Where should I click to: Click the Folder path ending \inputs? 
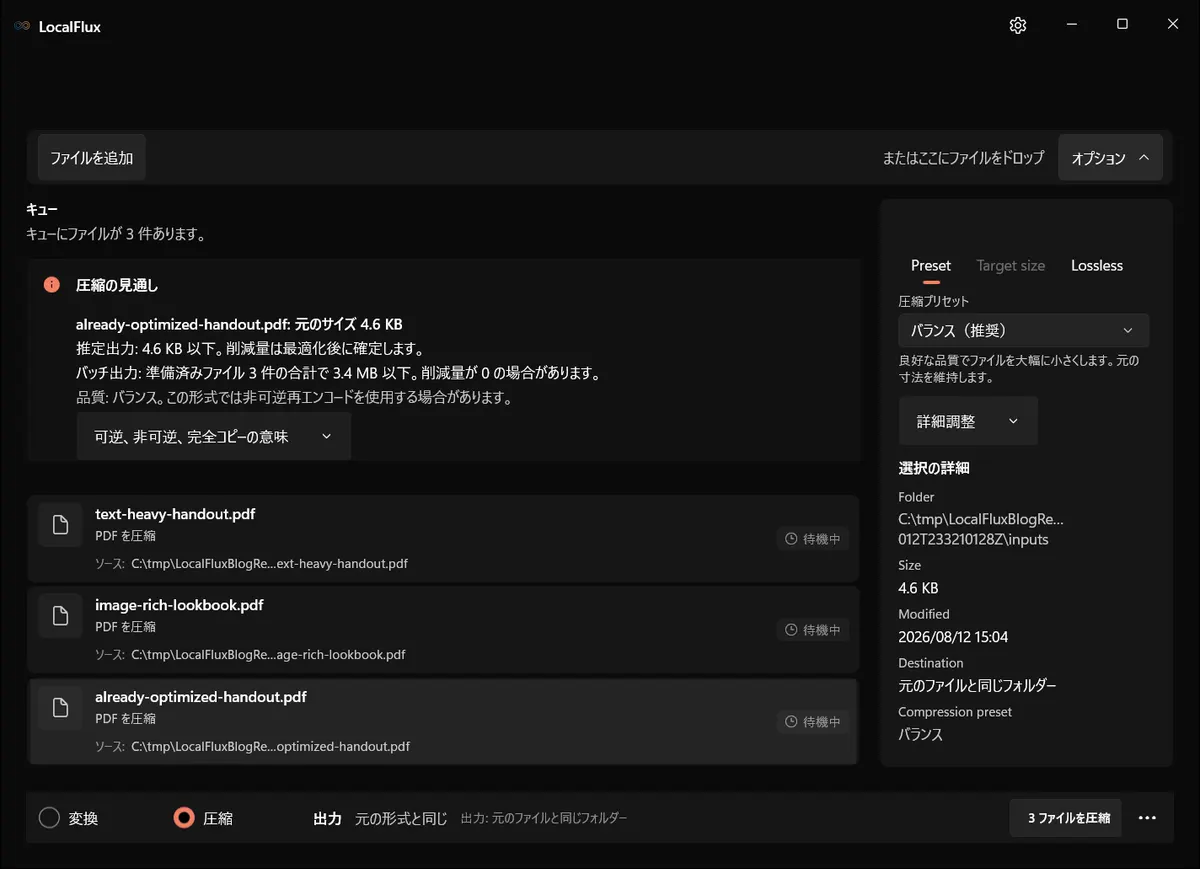pos(981,529)
